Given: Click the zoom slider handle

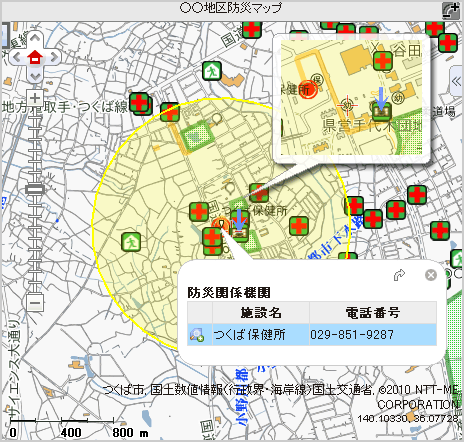Looking at the screenshot, I should pyautogui.click(x=35, y=190).
